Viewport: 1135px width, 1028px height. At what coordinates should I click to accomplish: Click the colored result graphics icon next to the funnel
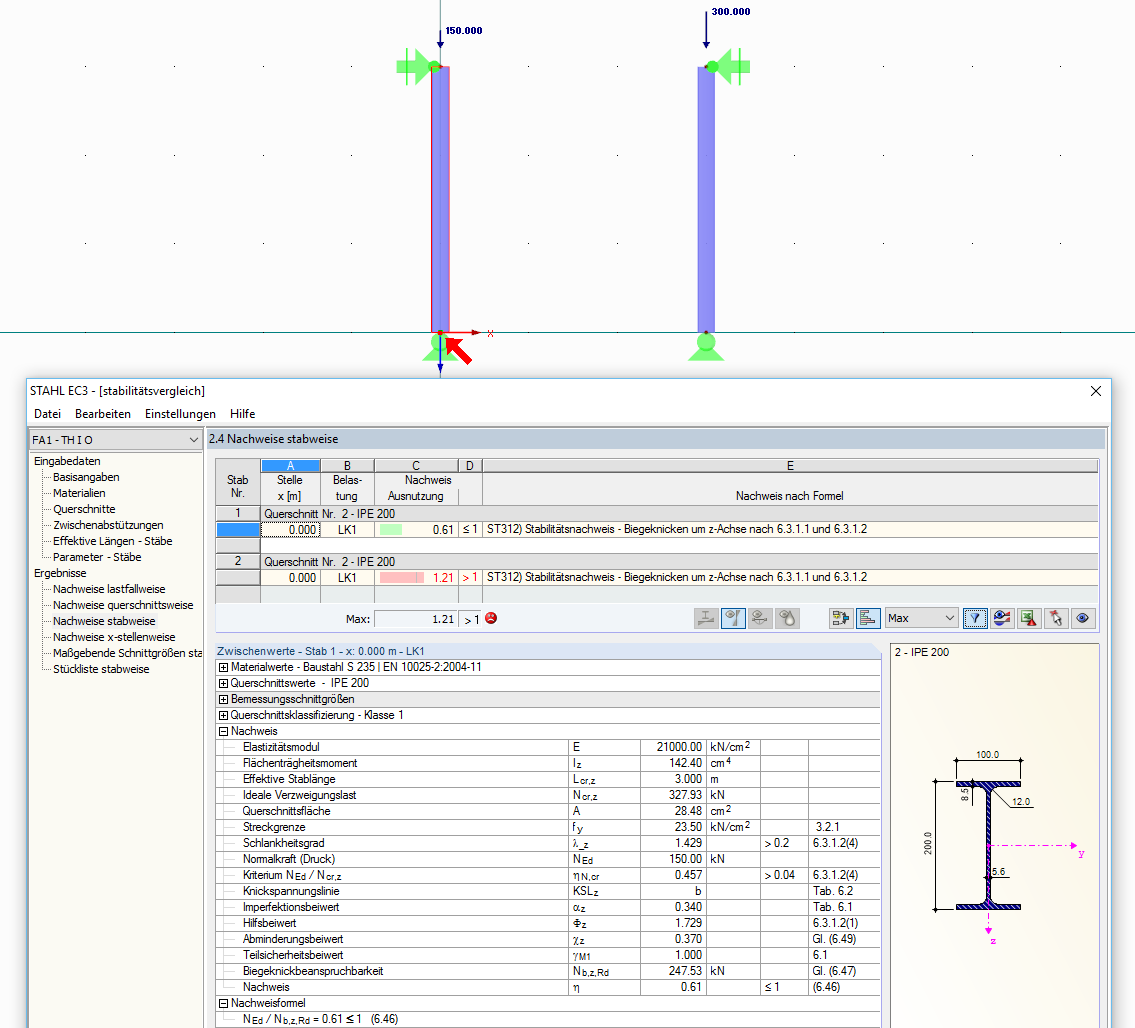pyautogui.click(x=1001, y=618)
